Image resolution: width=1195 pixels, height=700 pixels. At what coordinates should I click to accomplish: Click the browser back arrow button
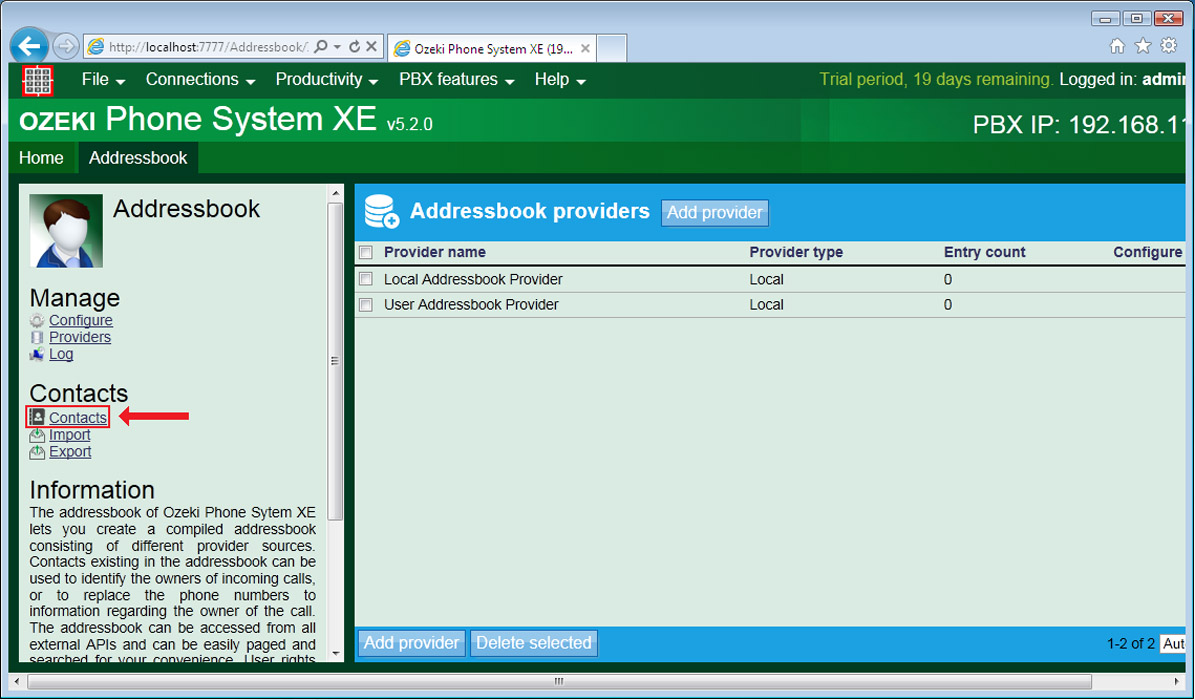[29, 47]
